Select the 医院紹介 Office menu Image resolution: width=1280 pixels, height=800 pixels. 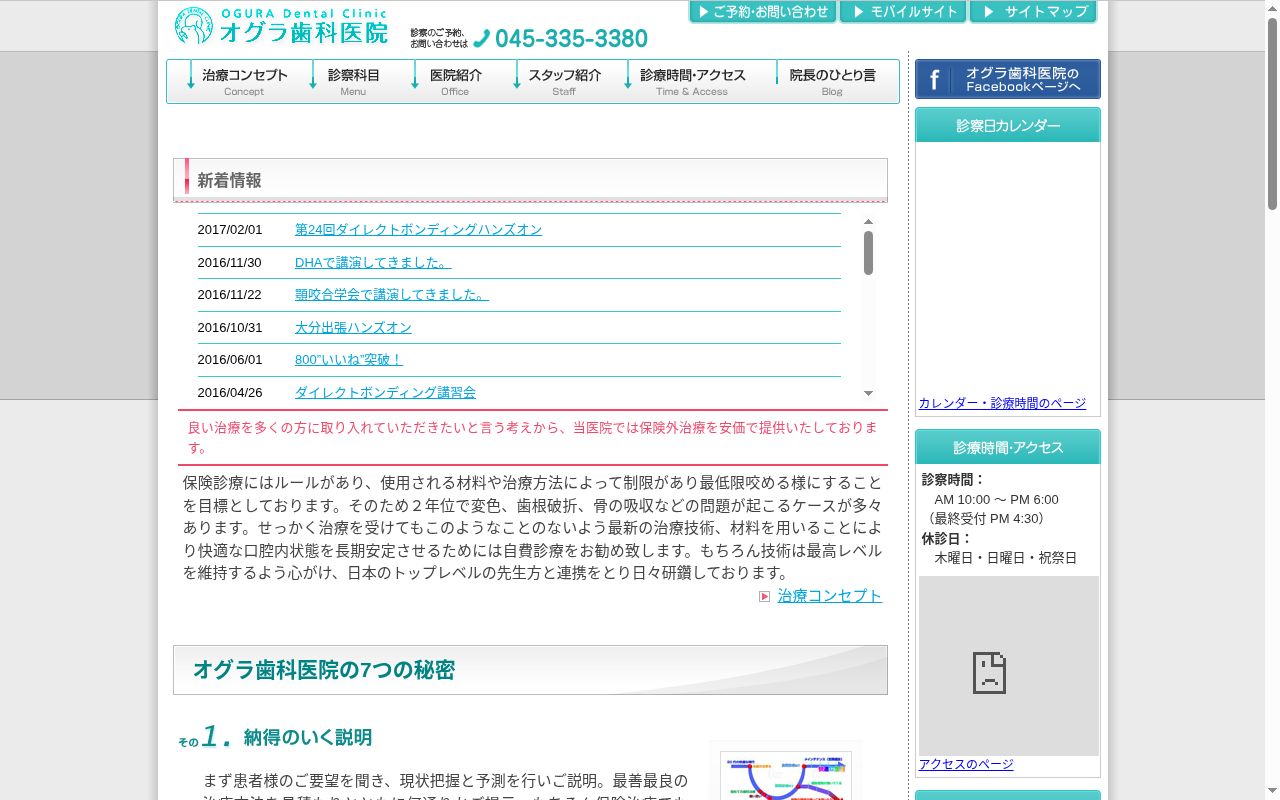coord(455,81)
